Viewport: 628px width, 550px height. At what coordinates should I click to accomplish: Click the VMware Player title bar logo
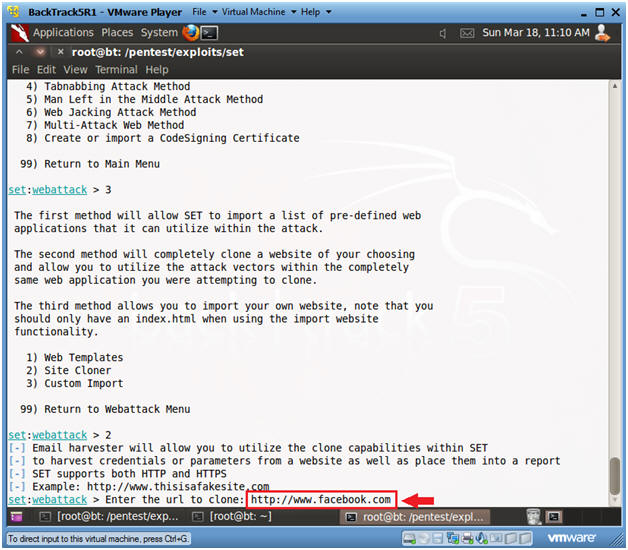click(14, 12)
